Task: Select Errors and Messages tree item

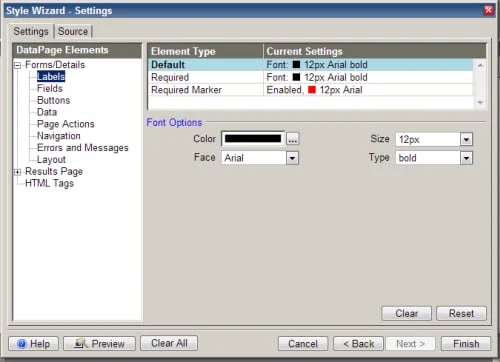Action: click(83, 148)
